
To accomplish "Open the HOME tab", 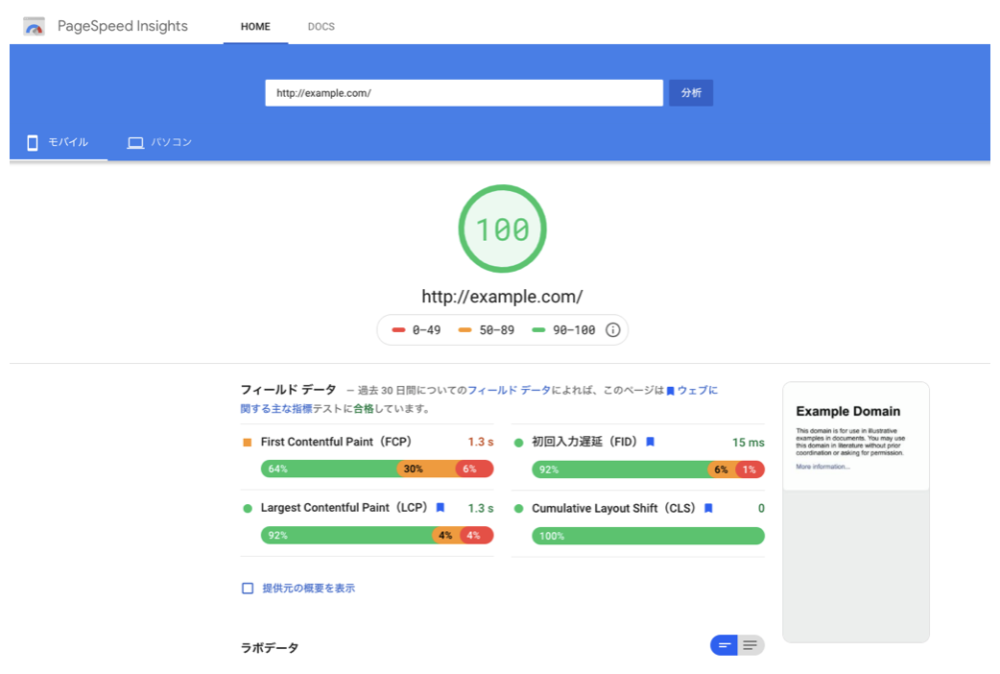I will point(255,27).
